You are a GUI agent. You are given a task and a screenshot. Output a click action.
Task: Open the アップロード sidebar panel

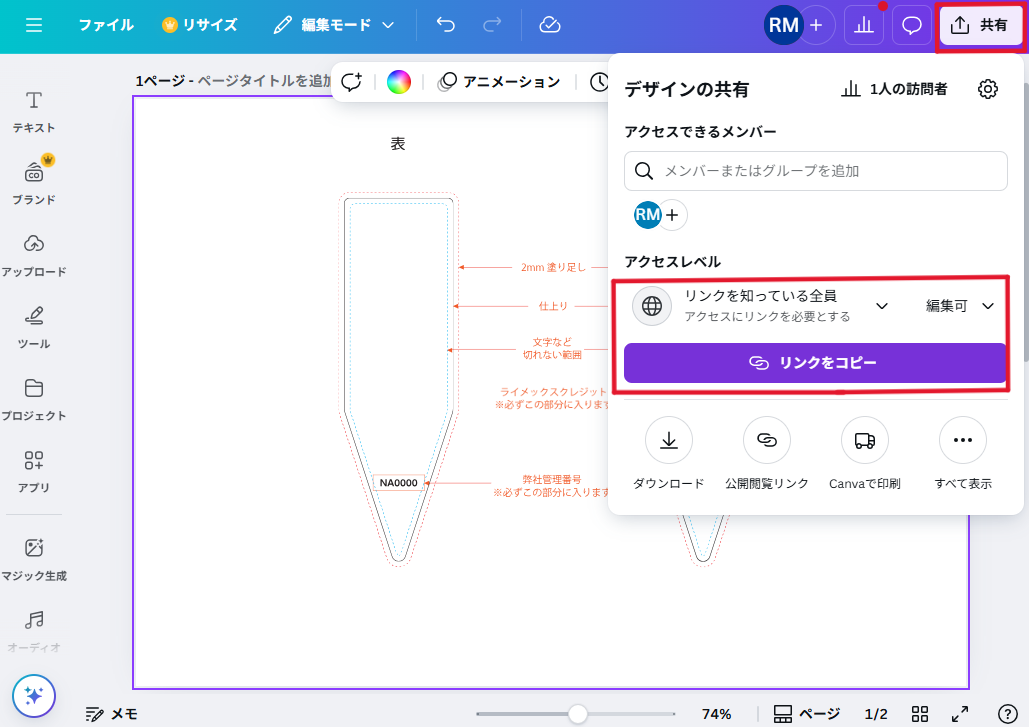[x=34, y=254]
